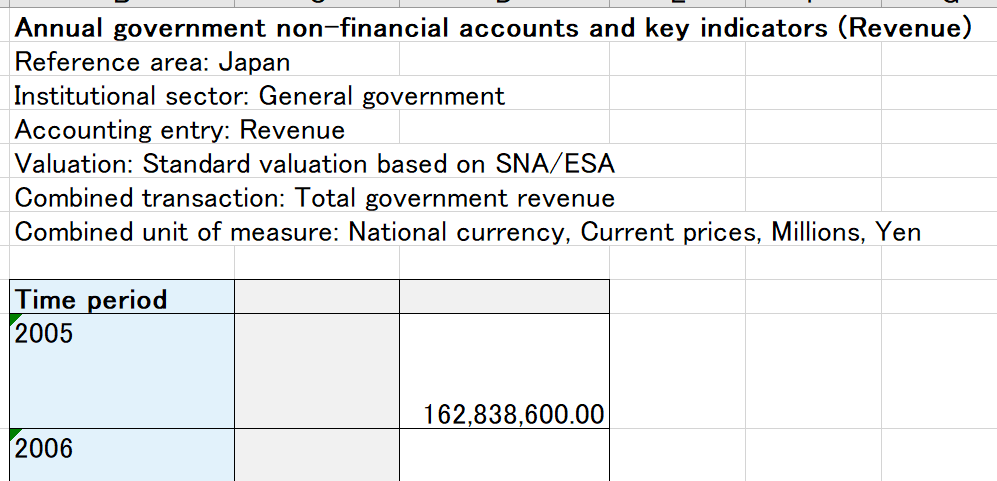Screen dimensions: 997x481
Task: Click the gray cell right of 2006
Action: point(316,455)
